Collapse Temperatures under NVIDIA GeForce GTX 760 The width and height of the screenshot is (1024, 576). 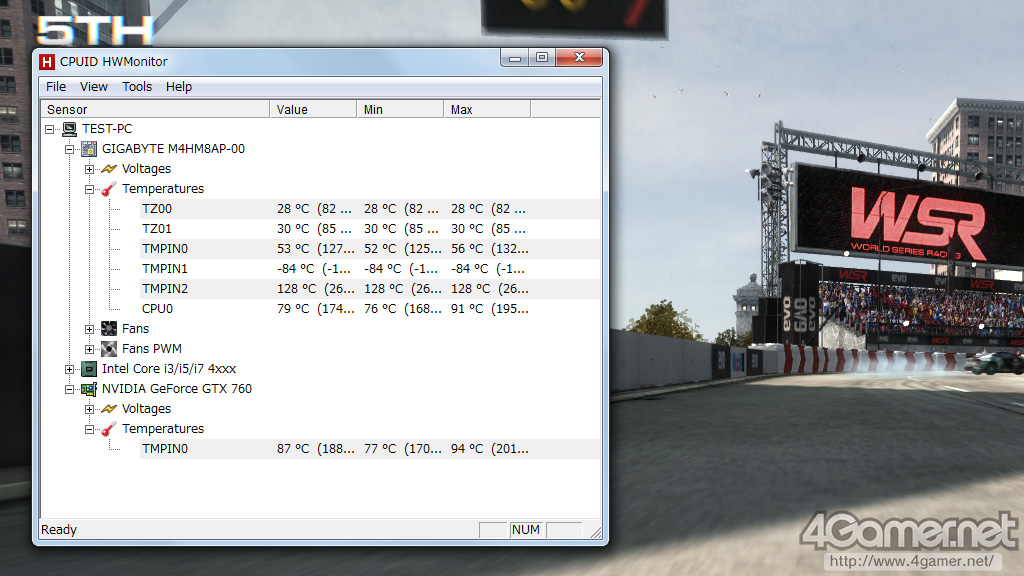click(x=89, y=429)
